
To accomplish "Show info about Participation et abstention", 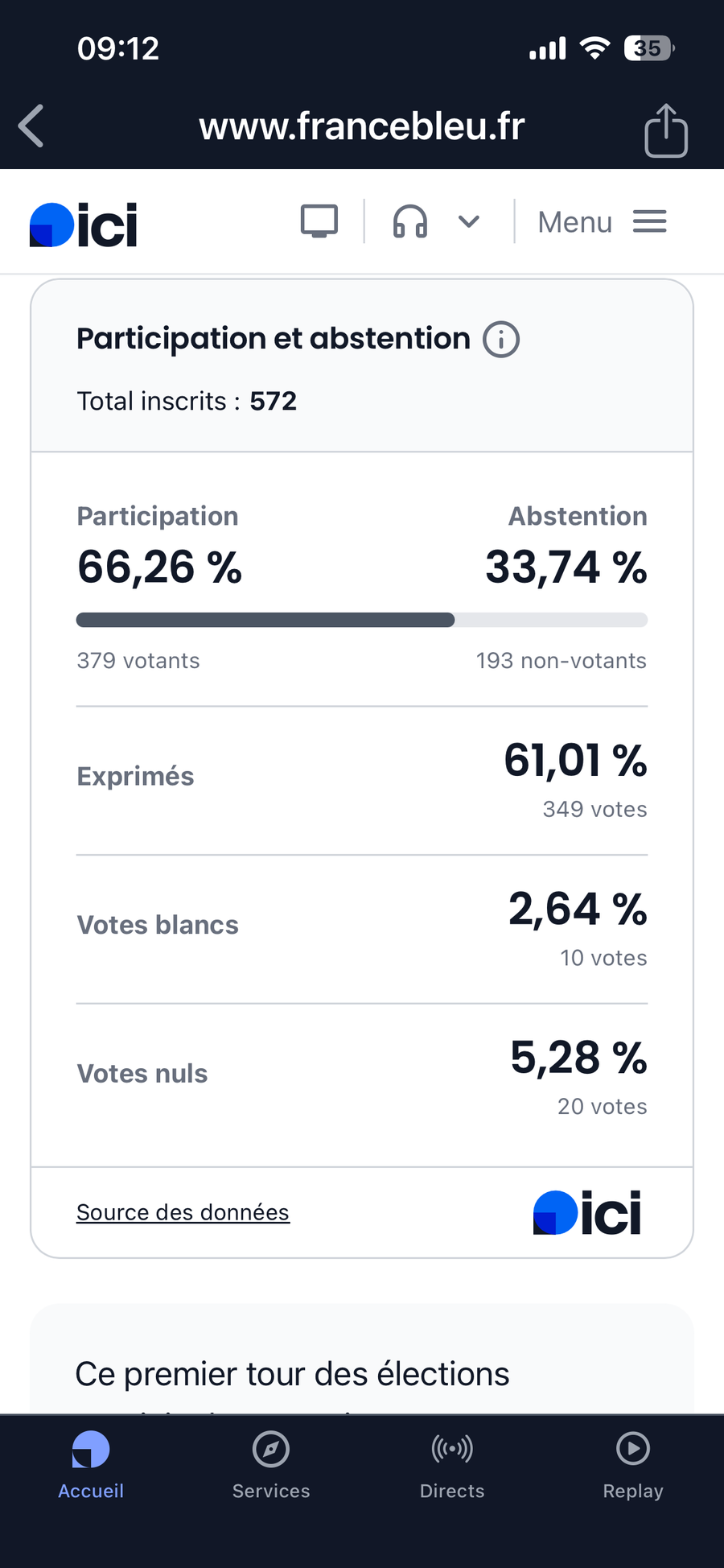I will pos(500,340).
